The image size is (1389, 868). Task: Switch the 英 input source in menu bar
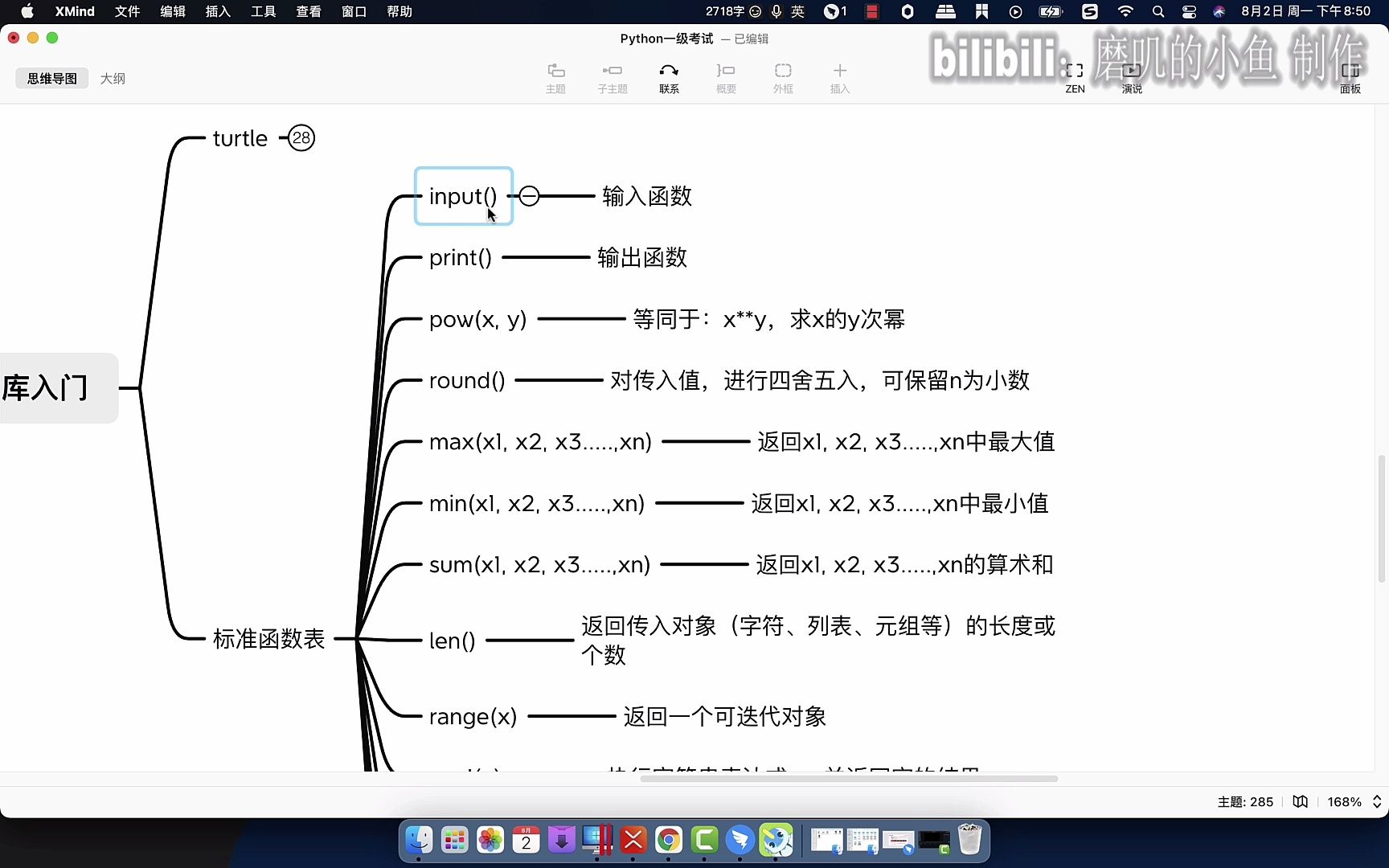pos(797,11)
